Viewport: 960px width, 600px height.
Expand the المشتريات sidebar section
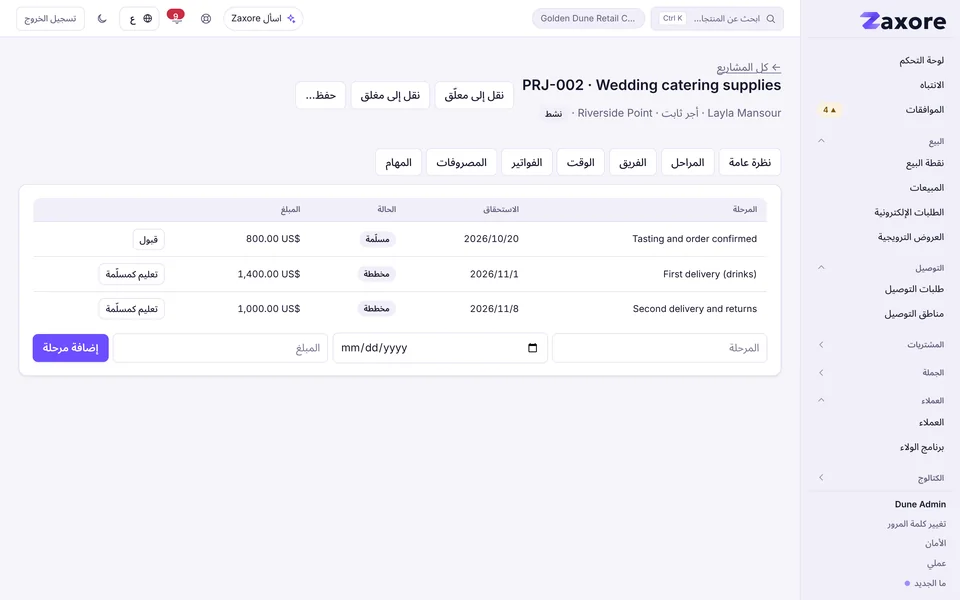[821, 345]
